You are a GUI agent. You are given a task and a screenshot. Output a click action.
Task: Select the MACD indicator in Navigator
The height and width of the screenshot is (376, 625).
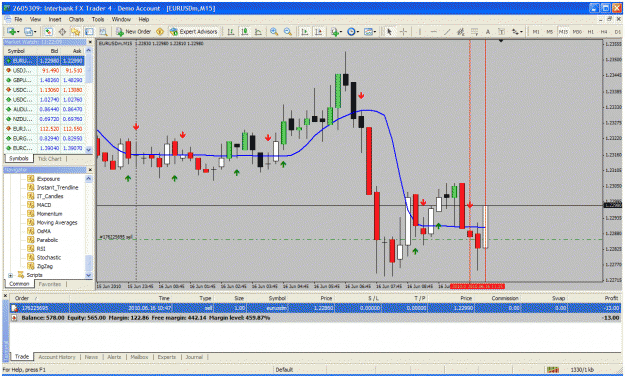[x=44, y=205]
